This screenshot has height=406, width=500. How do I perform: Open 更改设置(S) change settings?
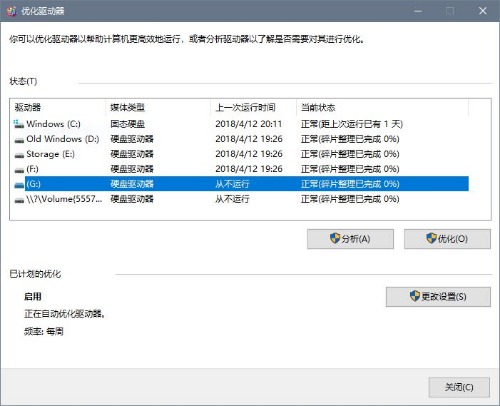[x=438, y=297]
